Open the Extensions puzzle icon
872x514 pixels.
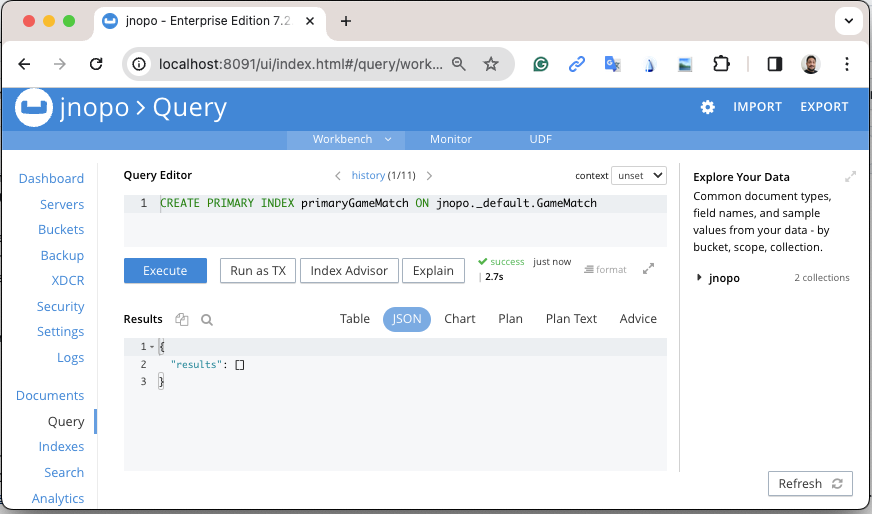coord(721,64)
